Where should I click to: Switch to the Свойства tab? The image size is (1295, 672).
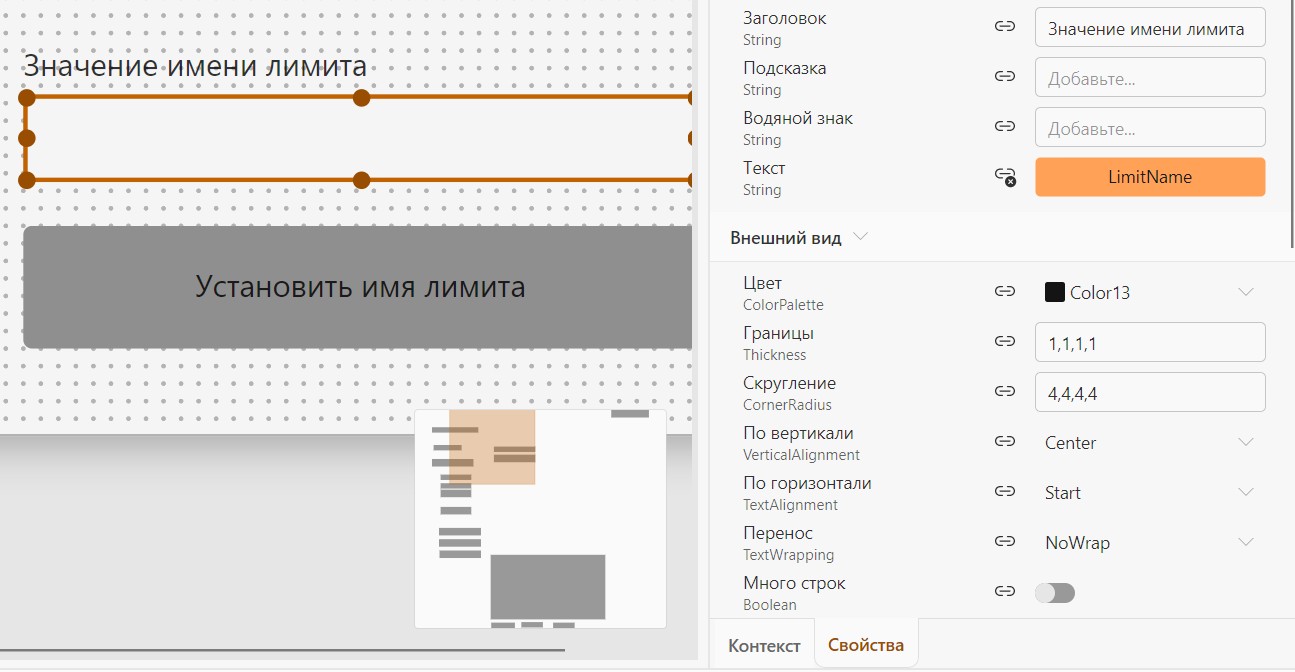pyautogui.click(x=866, y=645)
